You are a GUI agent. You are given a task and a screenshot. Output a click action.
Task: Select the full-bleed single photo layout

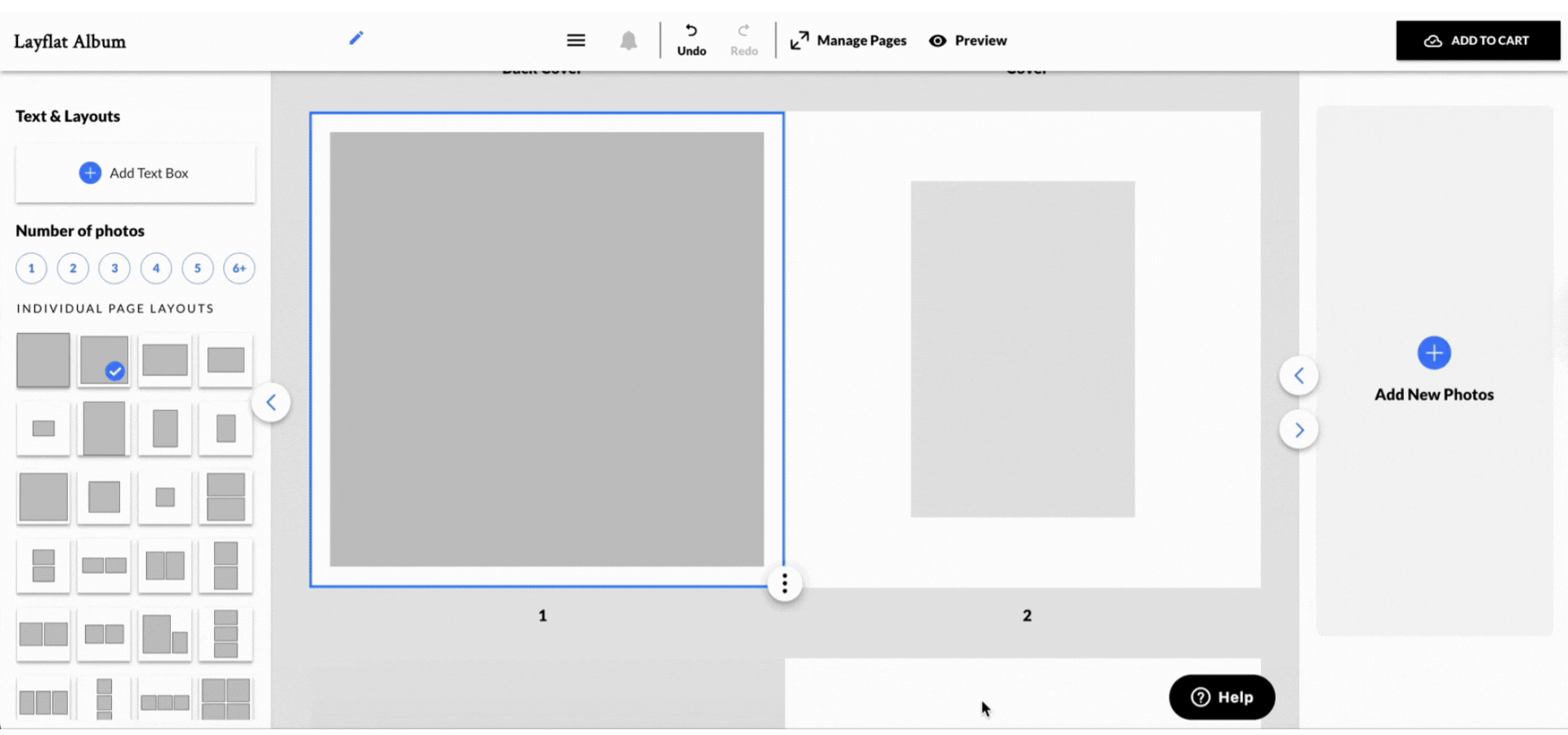coord(42,360)
